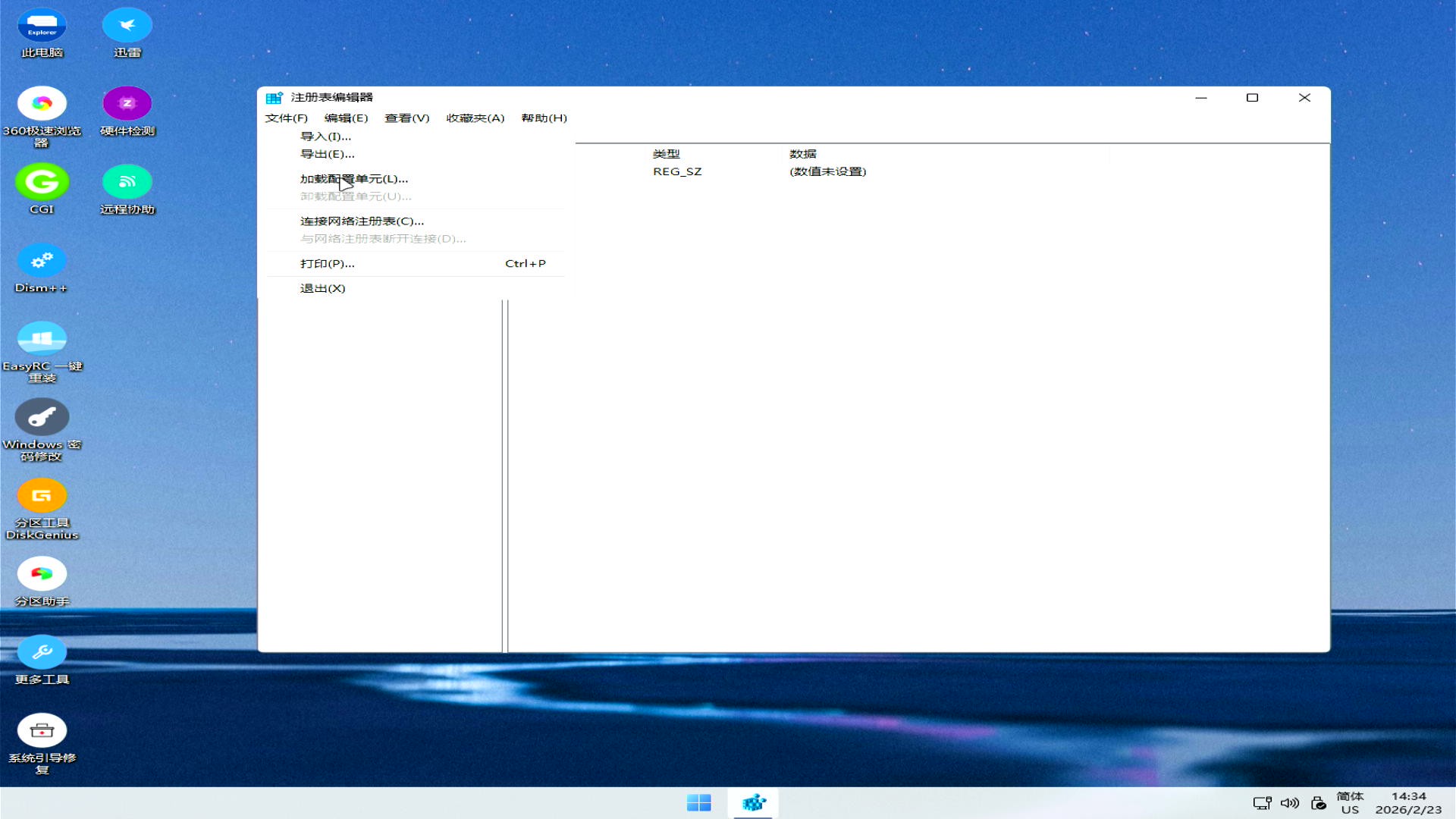Open the 系统引导修复 desktop icon
The width and height of the screenshot is (1456, 819).
pyautogui.click(x=42, y=732)
